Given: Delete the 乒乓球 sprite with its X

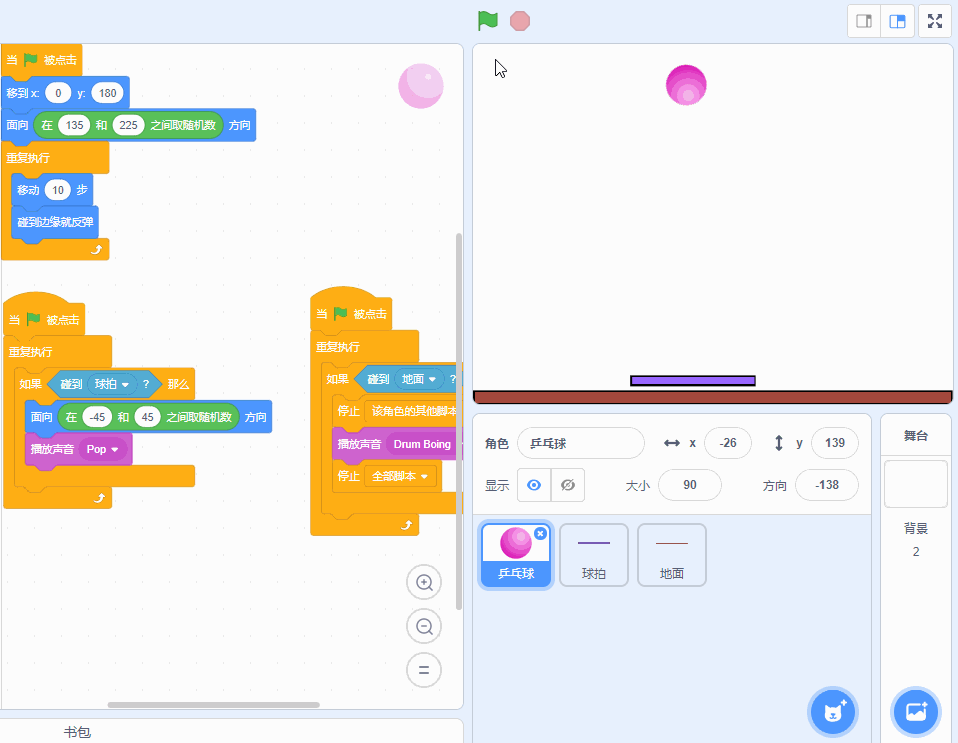Looking at the screenshot, I should [x=540, y=534].
